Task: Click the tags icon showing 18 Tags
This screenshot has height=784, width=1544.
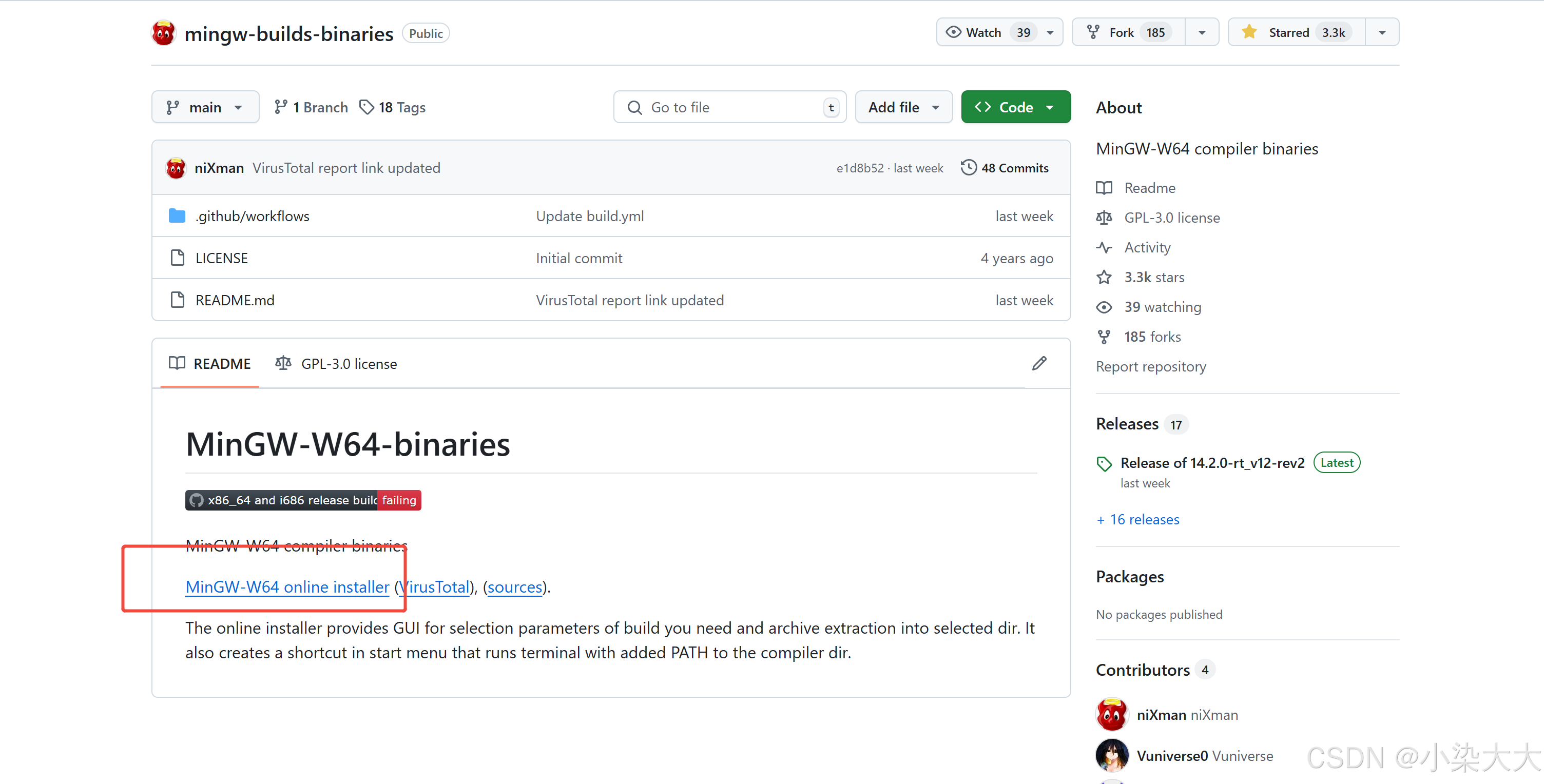Action: coord(366,107)
